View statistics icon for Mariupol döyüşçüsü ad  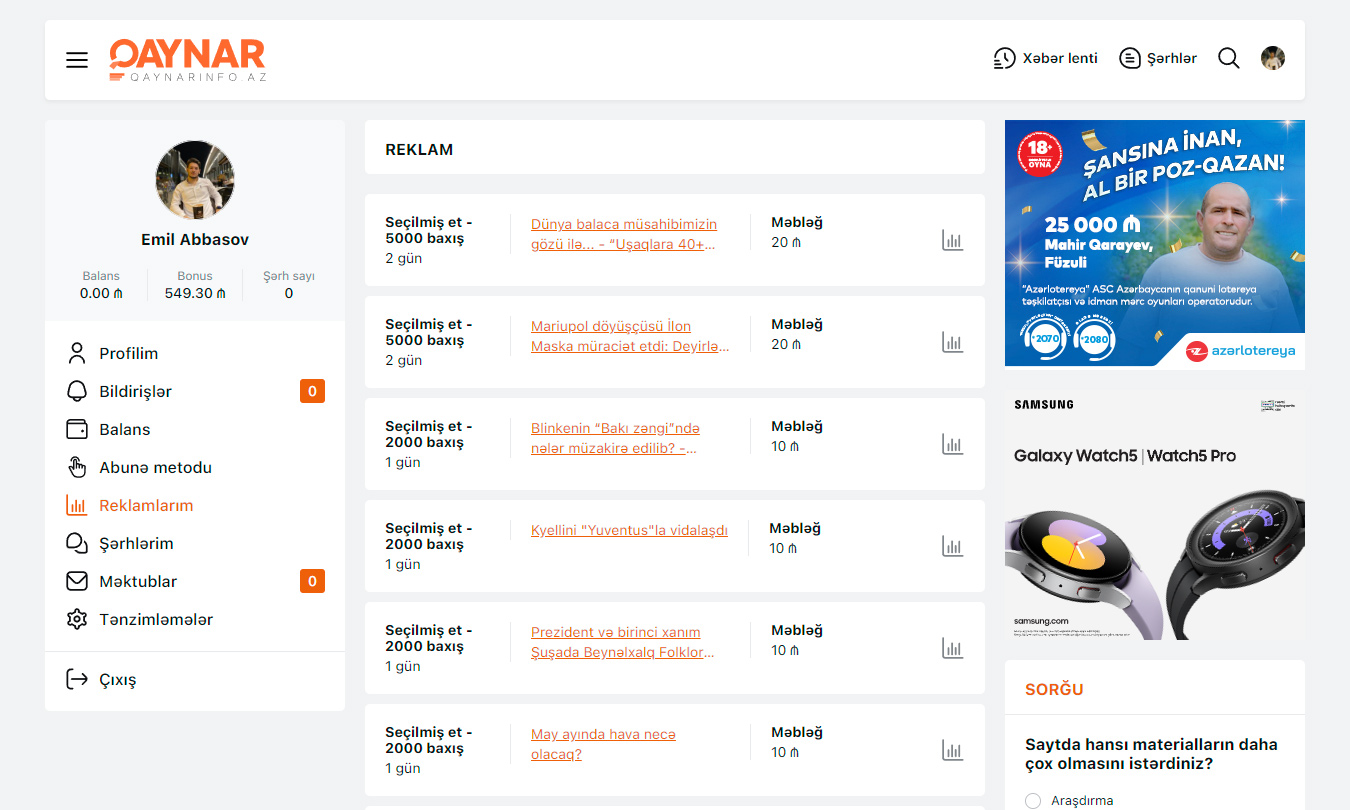point(952,342)
